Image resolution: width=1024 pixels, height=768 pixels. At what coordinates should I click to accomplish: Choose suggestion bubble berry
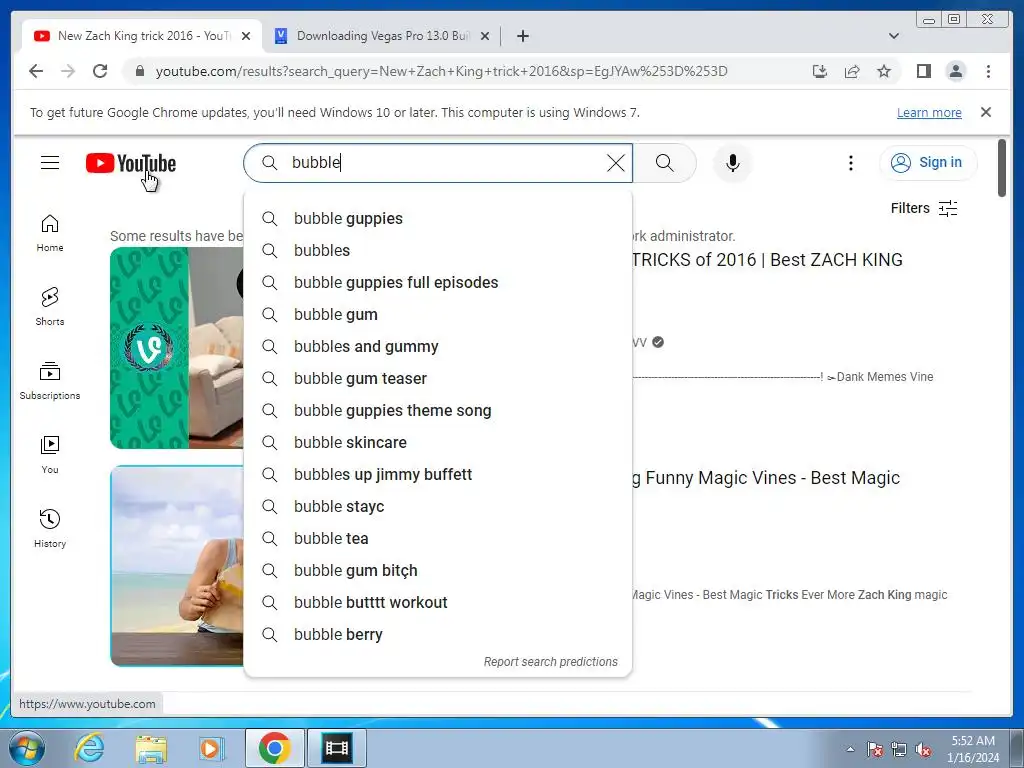(438, 634)
